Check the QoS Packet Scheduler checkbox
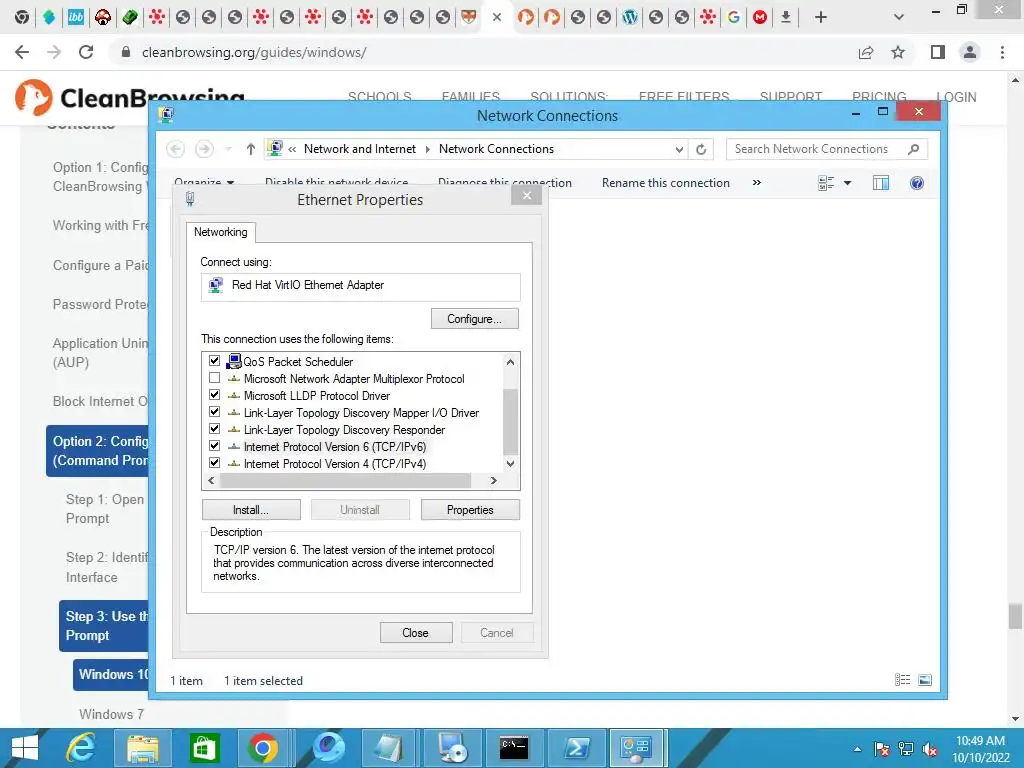This screenshot has width=1024, height=768. tap(214, 360)
